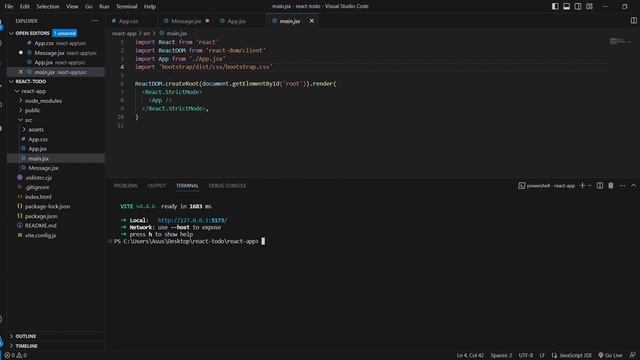
Task: Open .eslintrc.cjs in the file tree
Action: pos(38,178)
